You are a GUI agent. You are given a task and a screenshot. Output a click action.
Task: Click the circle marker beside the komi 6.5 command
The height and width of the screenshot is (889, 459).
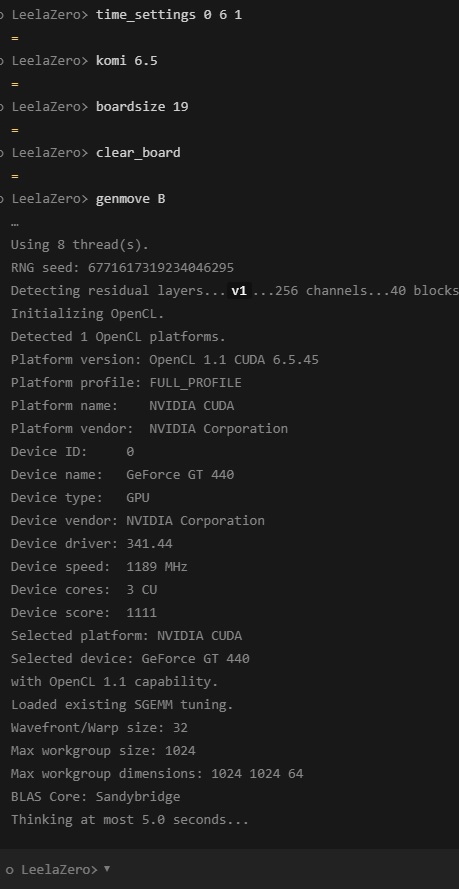pos(2,61)
